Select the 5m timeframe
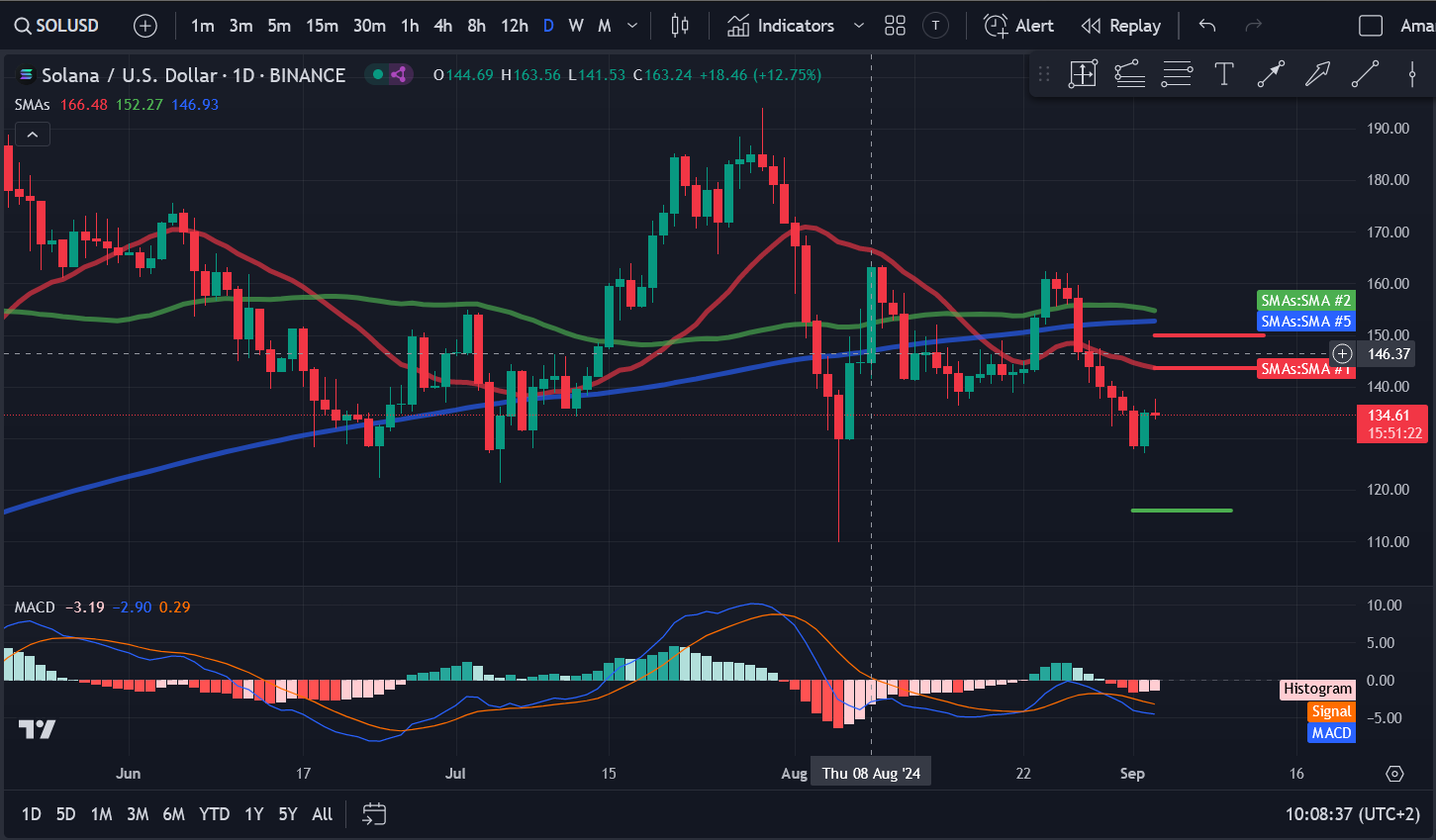The width and height of the screenshot is (1436, 840). (279, 26)
